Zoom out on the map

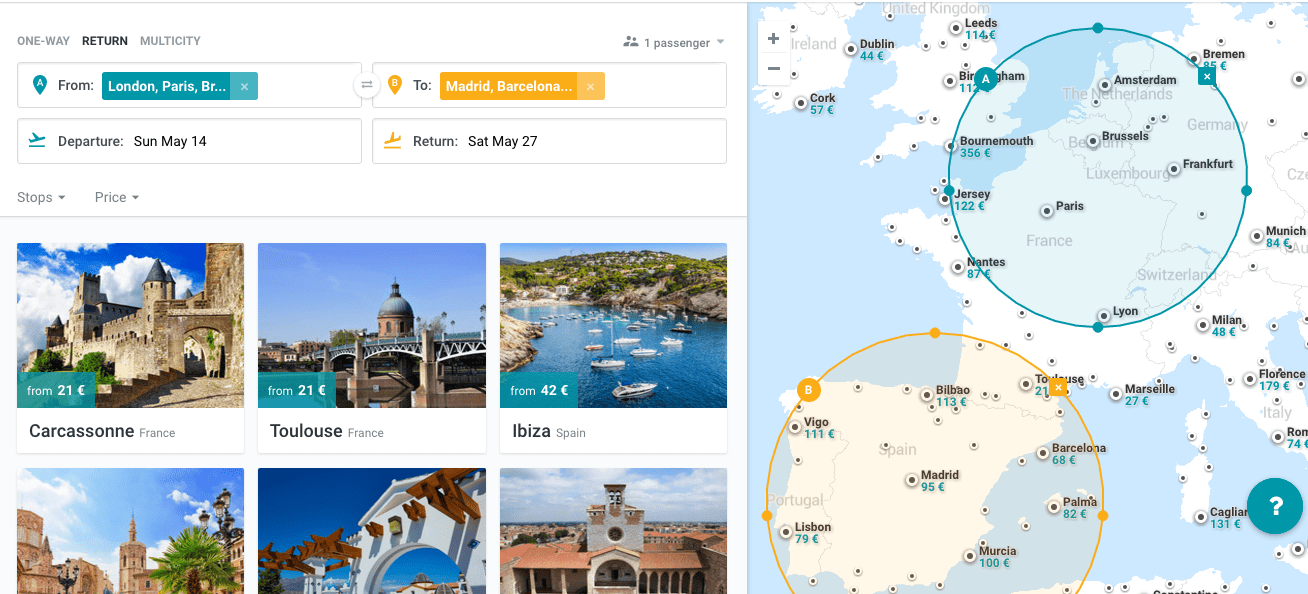point(773,69)
